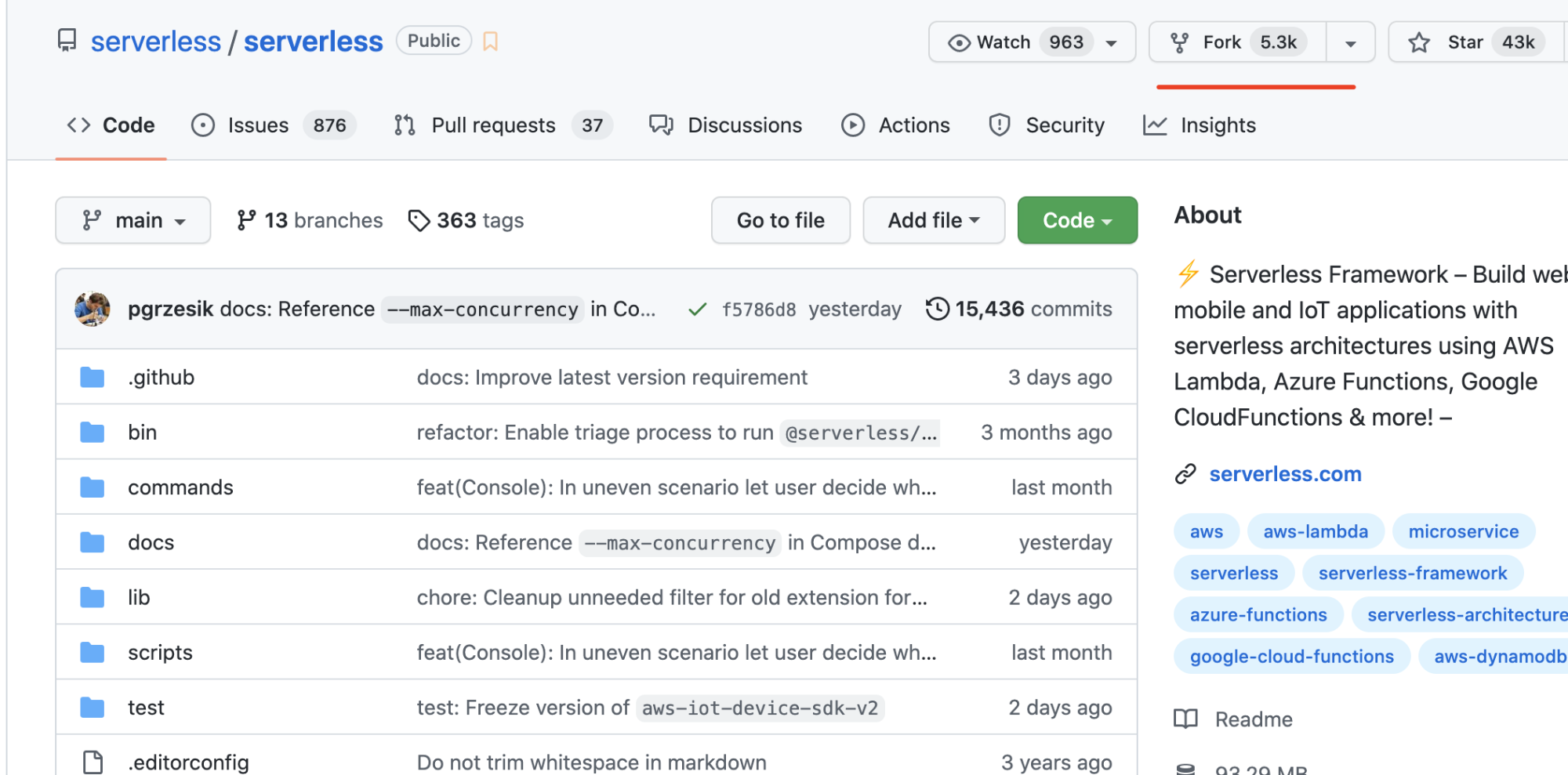Image resolution: width=1568 pixels, height=775 pixels.
Task: Open the Add file dropdown
Action: (934, 220)
